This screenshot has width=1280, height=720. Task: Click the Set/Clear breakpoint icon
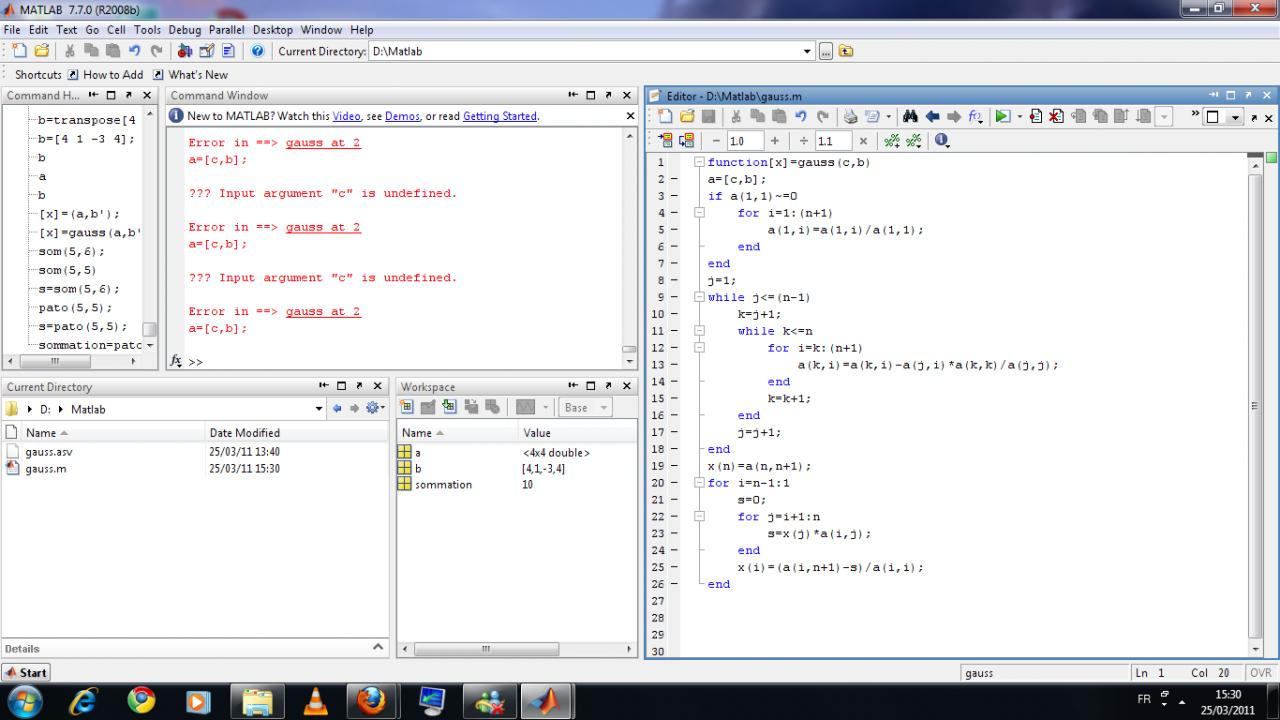click(1035, 117)
